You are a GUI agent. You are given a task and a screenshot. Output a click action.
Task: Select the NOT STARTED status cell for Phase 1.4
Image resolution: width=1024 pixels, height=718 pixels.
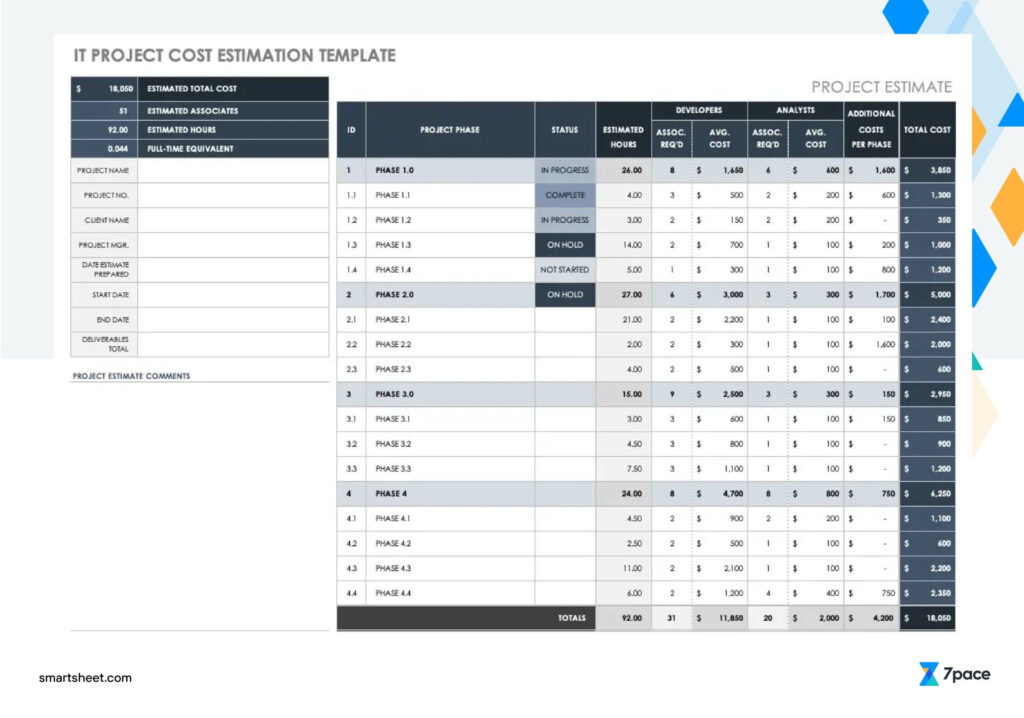565,269
